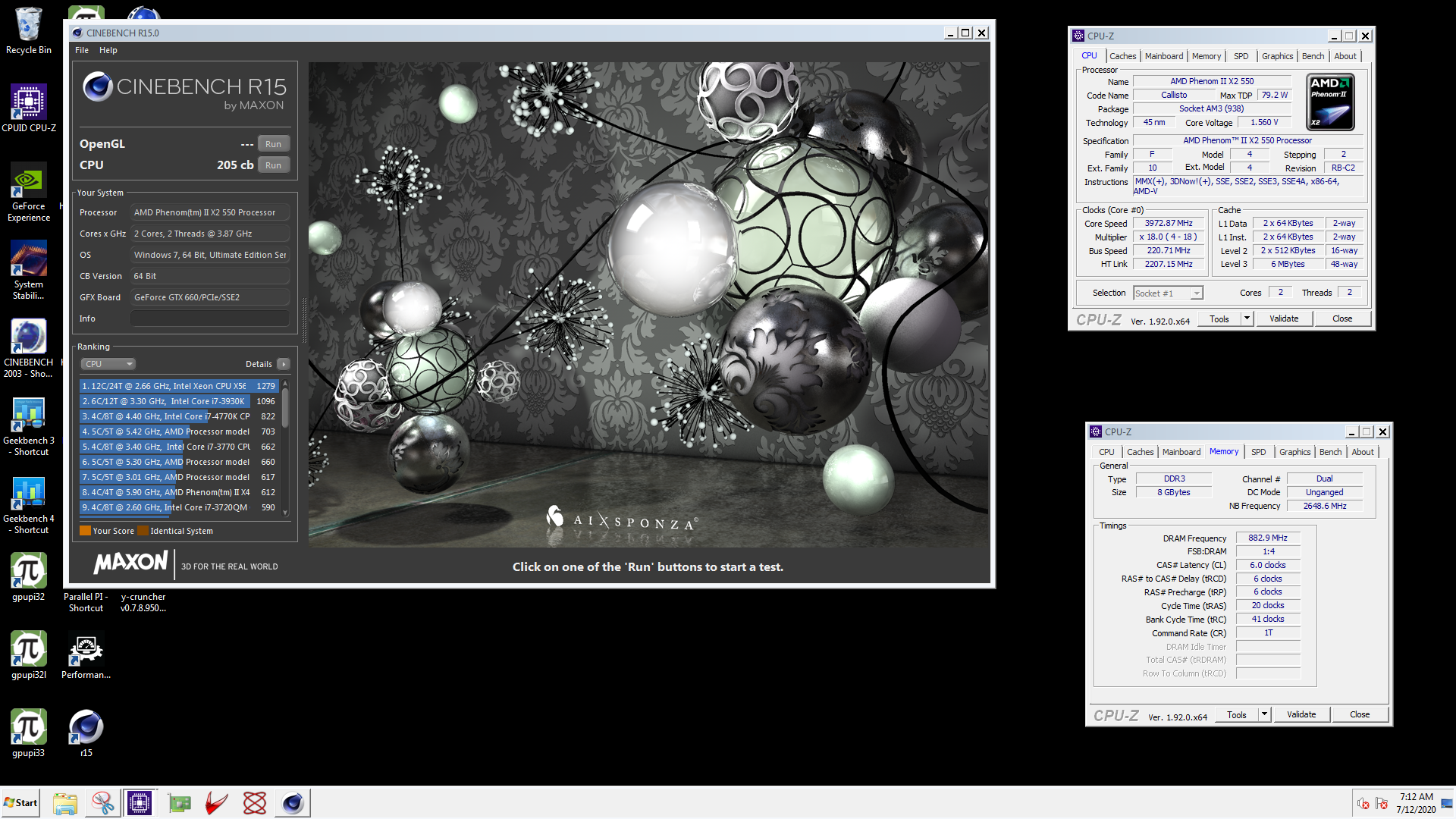
Task: Open Windows Explorer folder in the taskbar
Action: [x=65, y=802]
